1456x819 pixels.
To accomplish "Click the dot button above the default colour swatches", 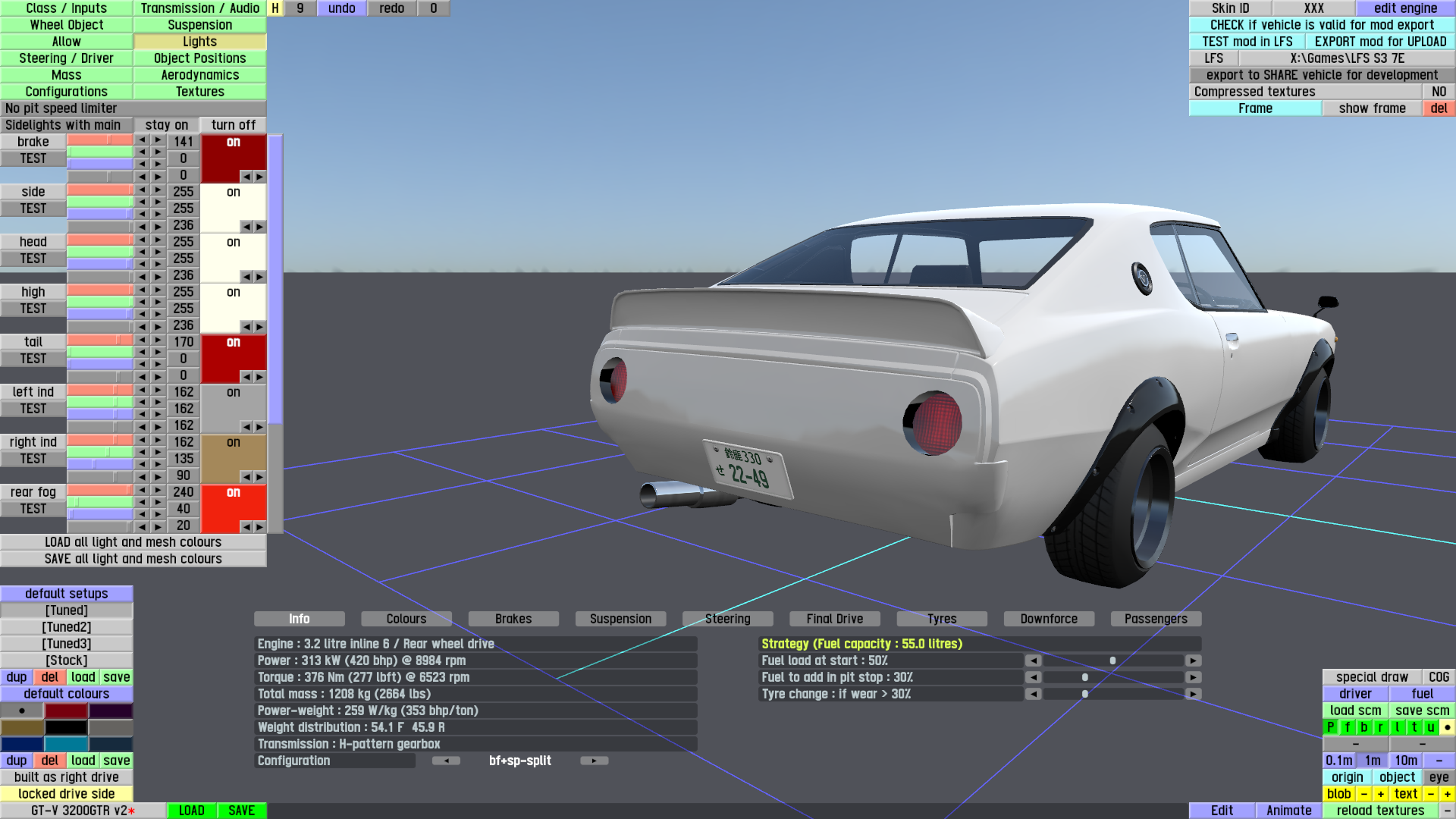I will pyautogui.click(x=22, y=711).
